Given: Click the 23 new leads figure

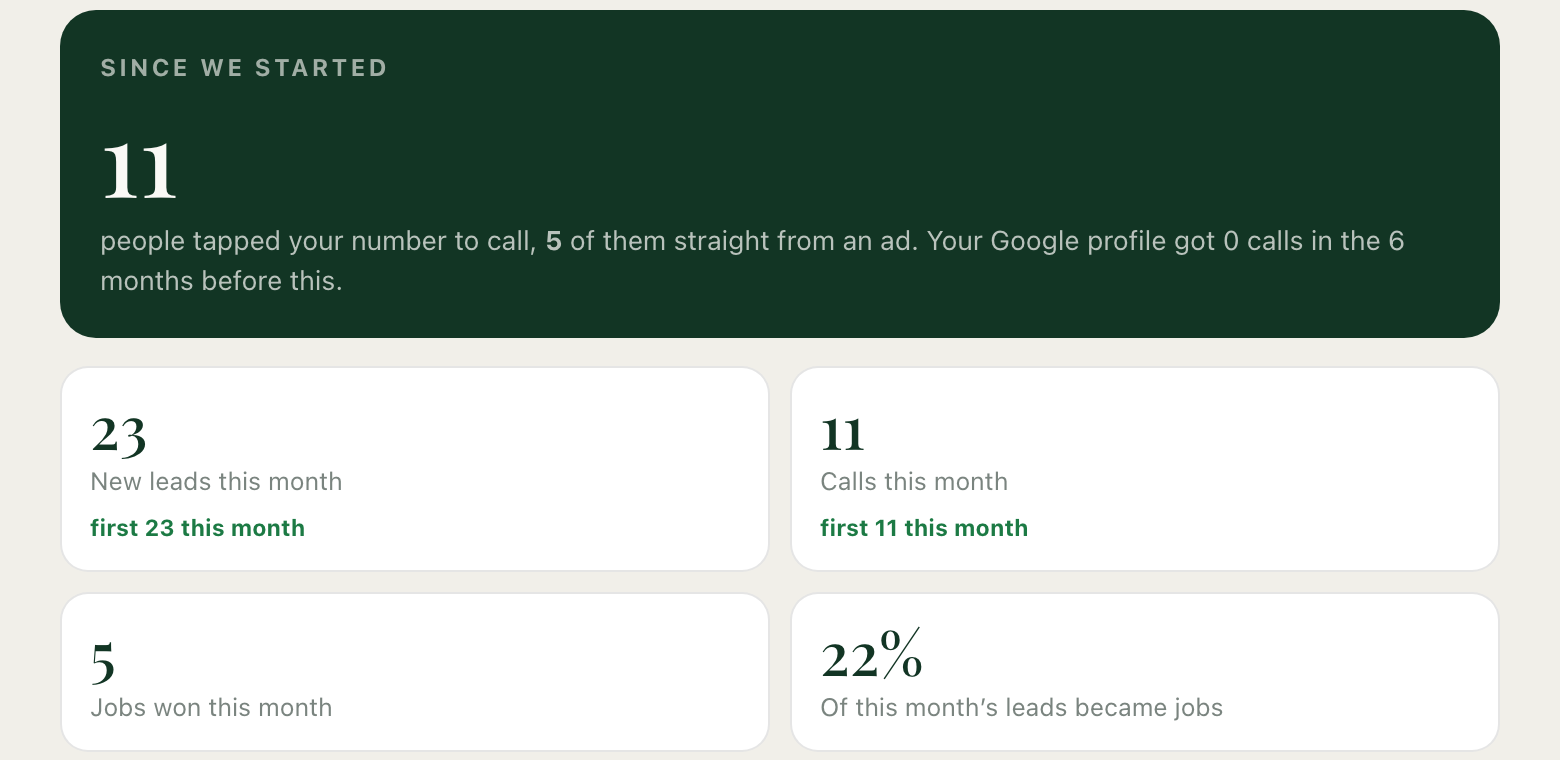Looking at the screenshot, I should coord(119,436).
